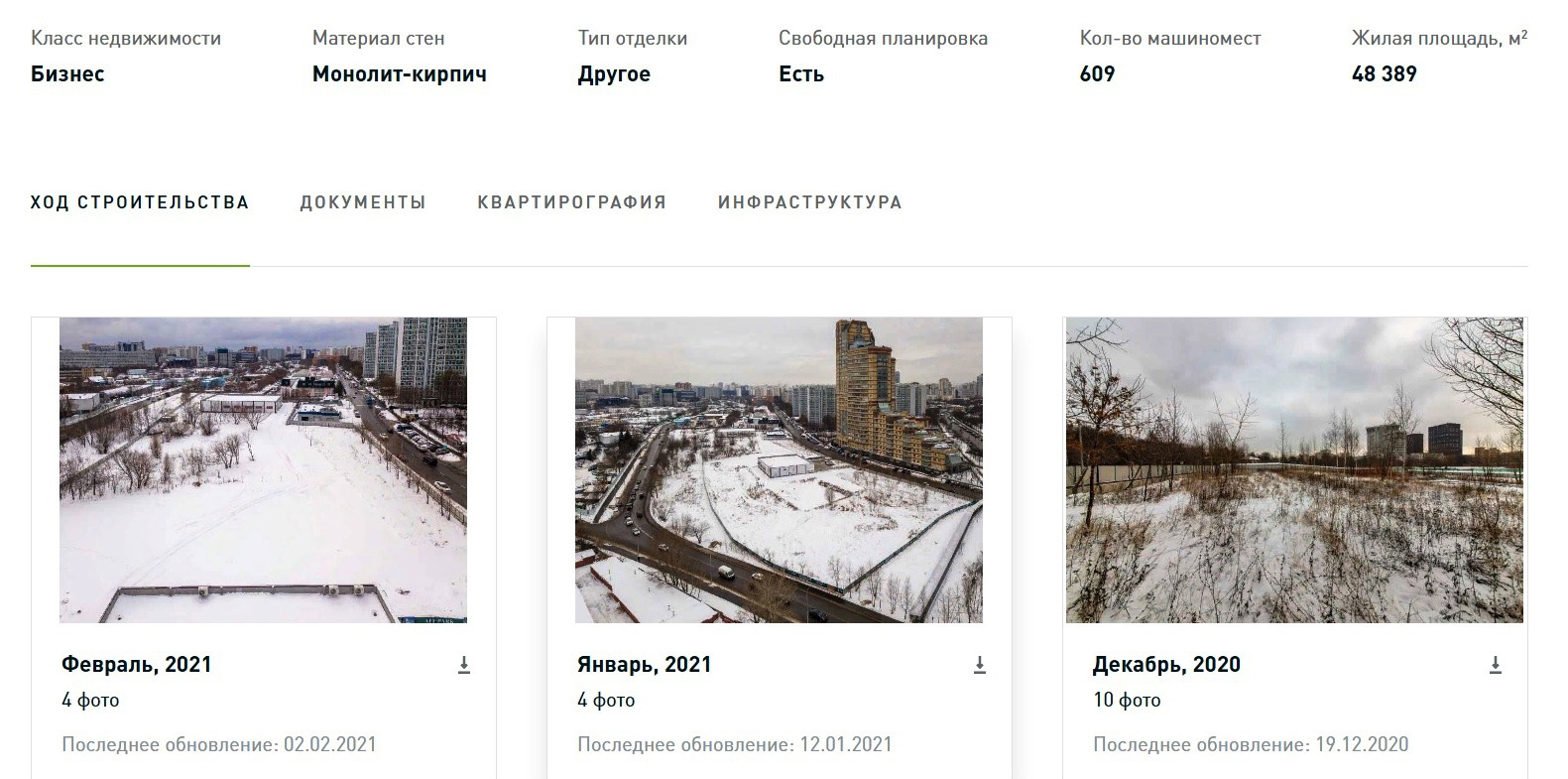Click the 609 parking spaces value
The image size is (1568, 779).
(1097, 74)
